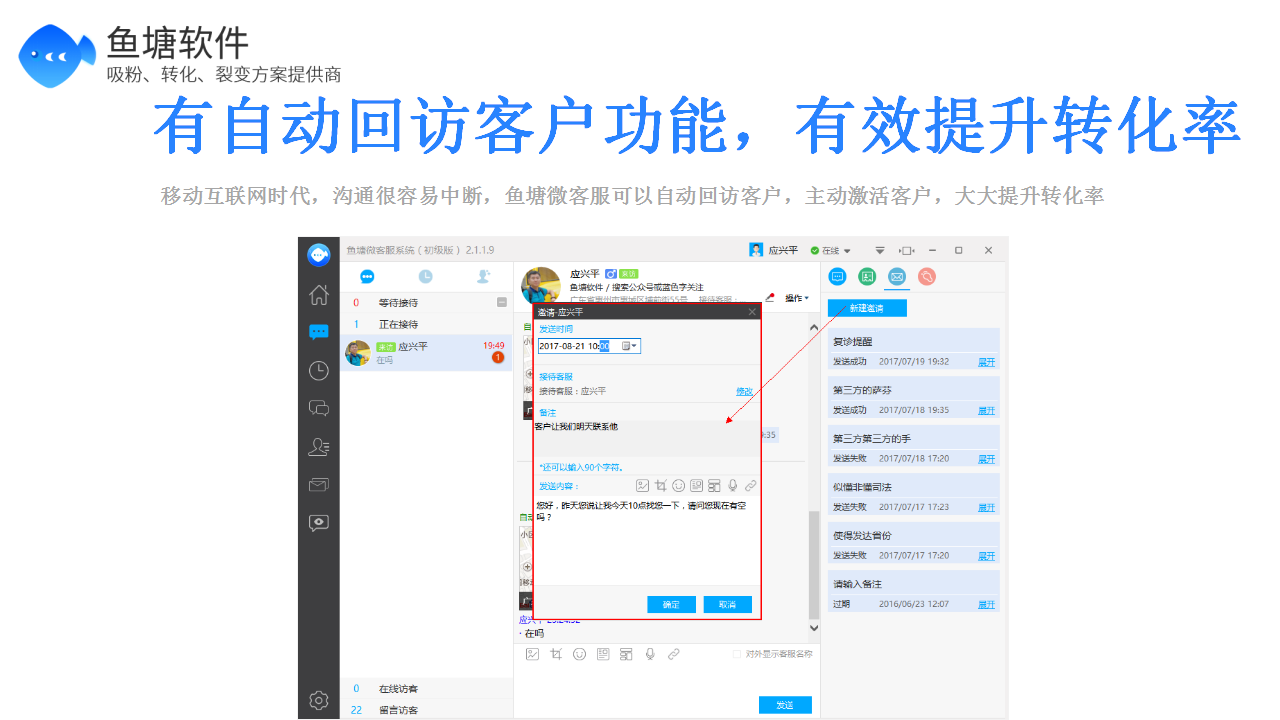Click the template icon in the invite dialog toolbar
This screenshot has width=1280, height=720.
(714, 486)
